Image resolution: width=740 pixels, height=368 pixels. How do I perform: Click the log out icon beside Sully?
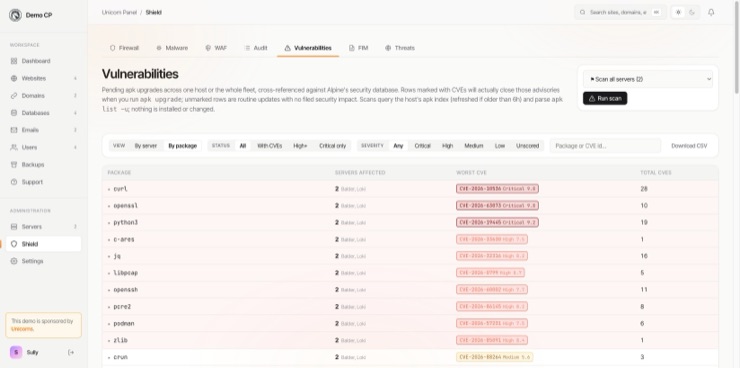pyautogui.click(x=71, y=352)
